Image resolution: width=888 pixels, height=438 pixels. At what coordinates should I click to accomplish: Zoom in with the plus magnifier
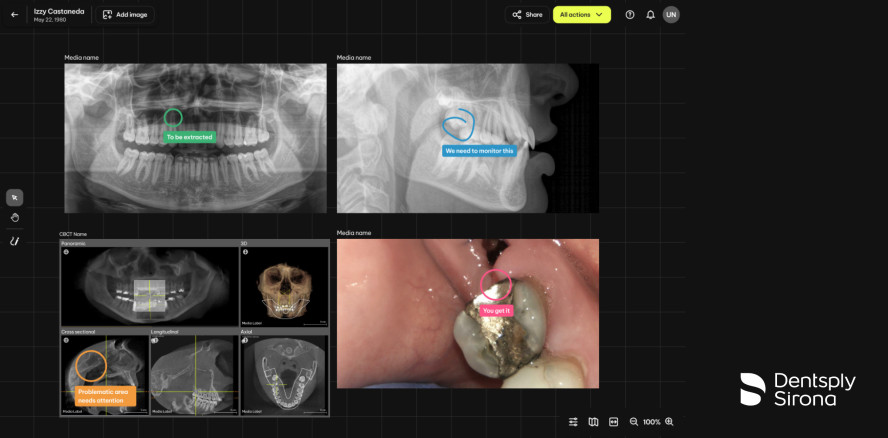tap(669, 422)
